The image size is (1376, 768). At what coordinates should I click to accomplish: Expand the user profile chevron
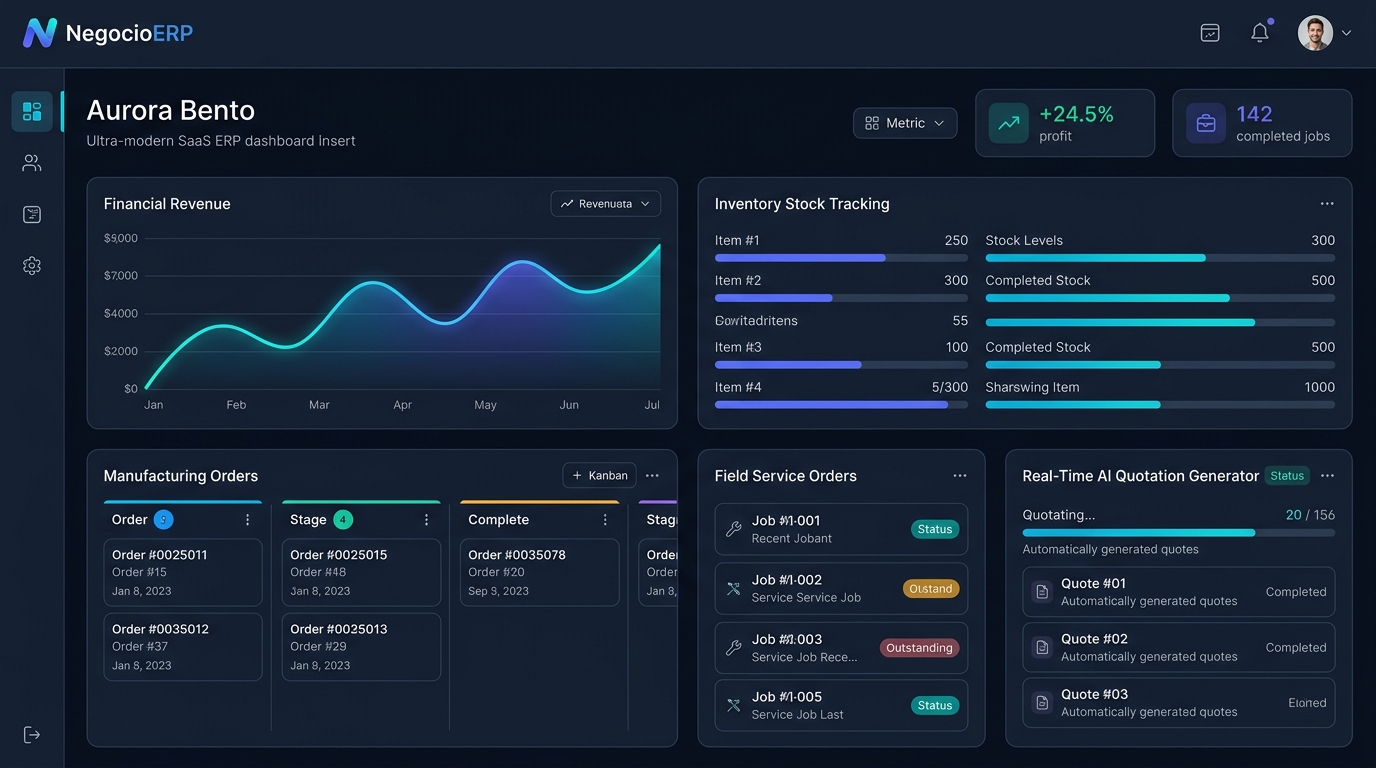tap(1346, 33)
